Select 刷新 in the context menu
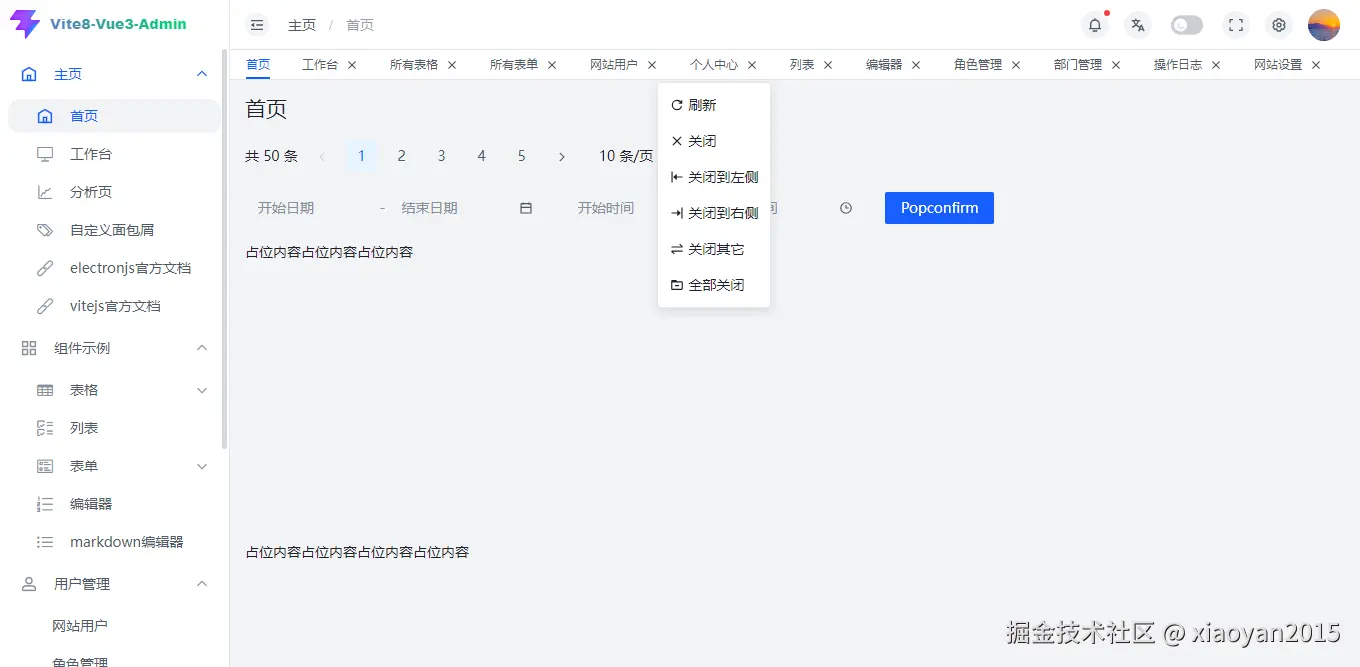This screenshot has height=667, width=1360. point(714,105)
